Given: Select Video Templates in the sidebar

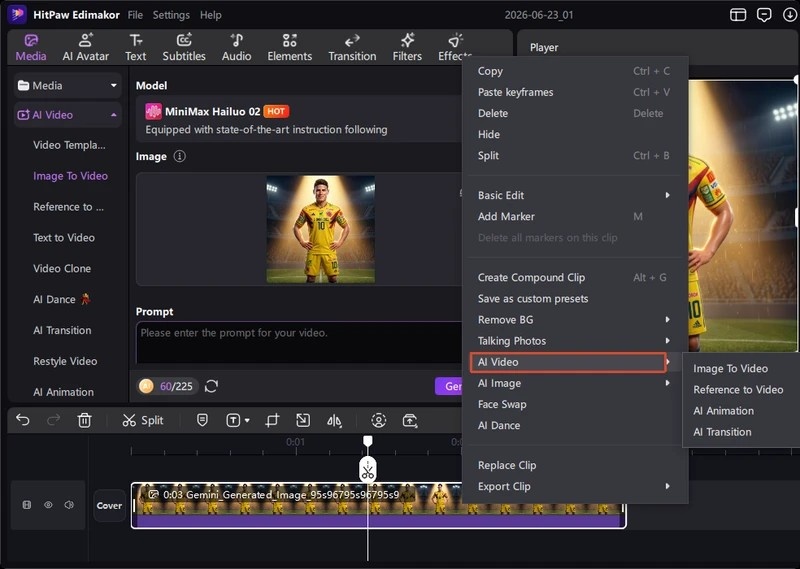Looking at the screenshot, I should [x=69, y=145].
